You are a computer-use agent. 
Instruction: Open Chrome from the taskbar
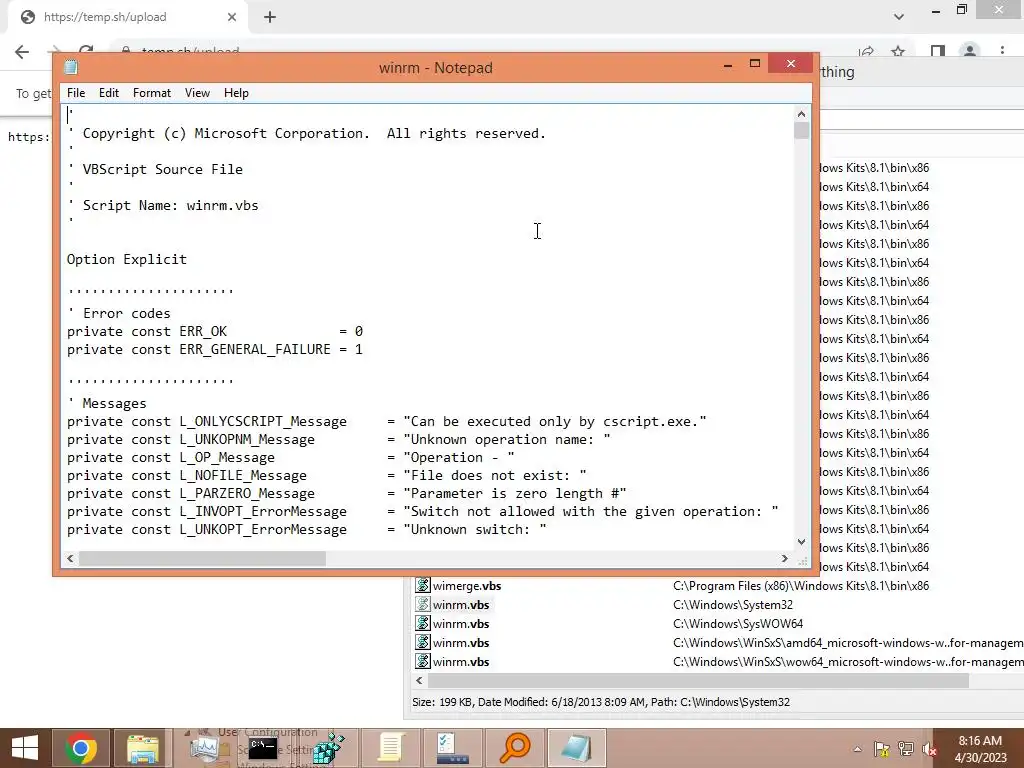tap(81, 748)
